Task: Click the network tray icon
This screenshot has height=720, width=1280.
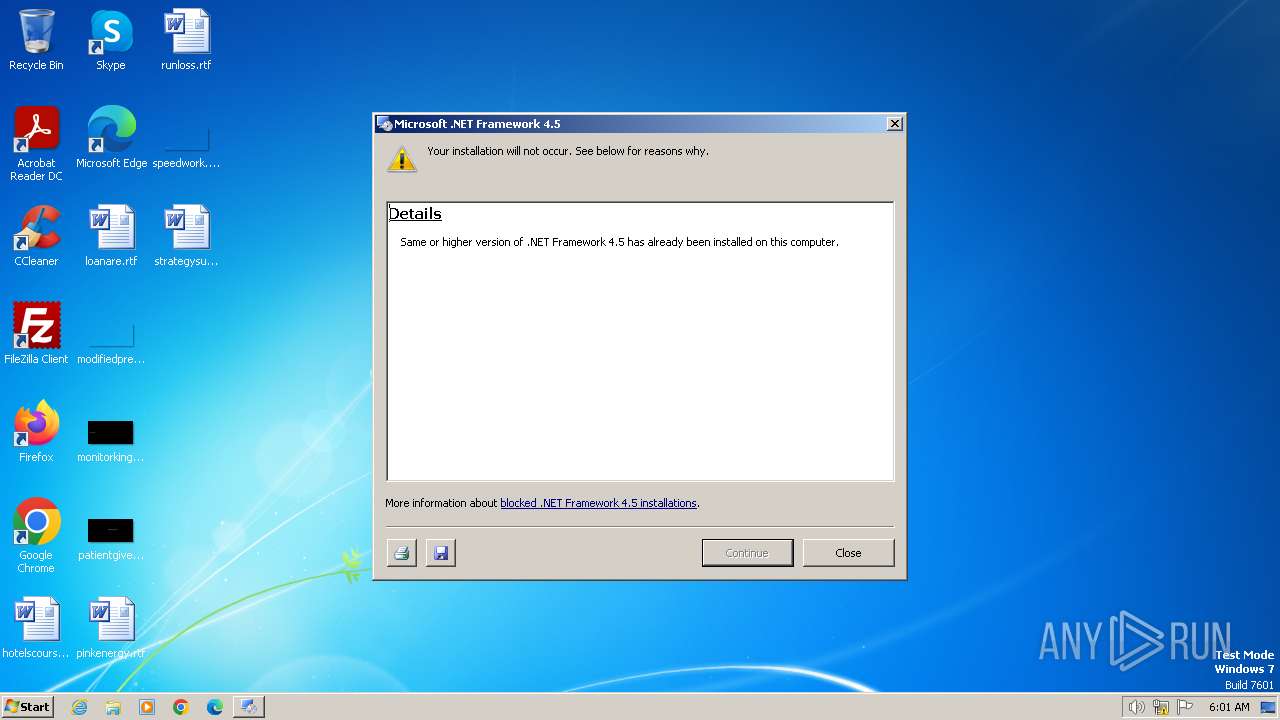Action: pyautogui.click(x=1160, y=707)
